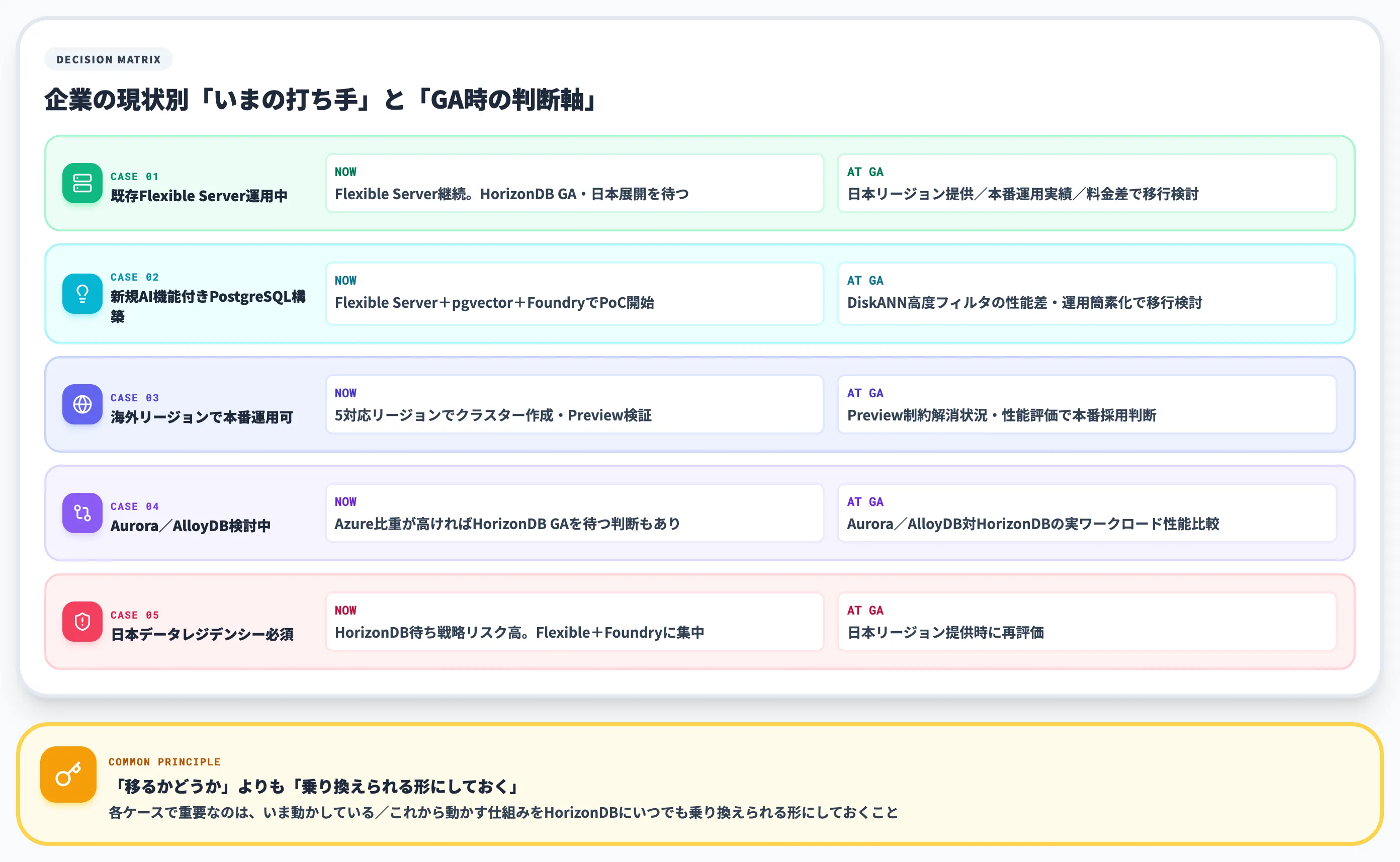The image size is (1400, 862).
Task: Click the Case 01 AT GA label
Action: [x=865, y=171]
